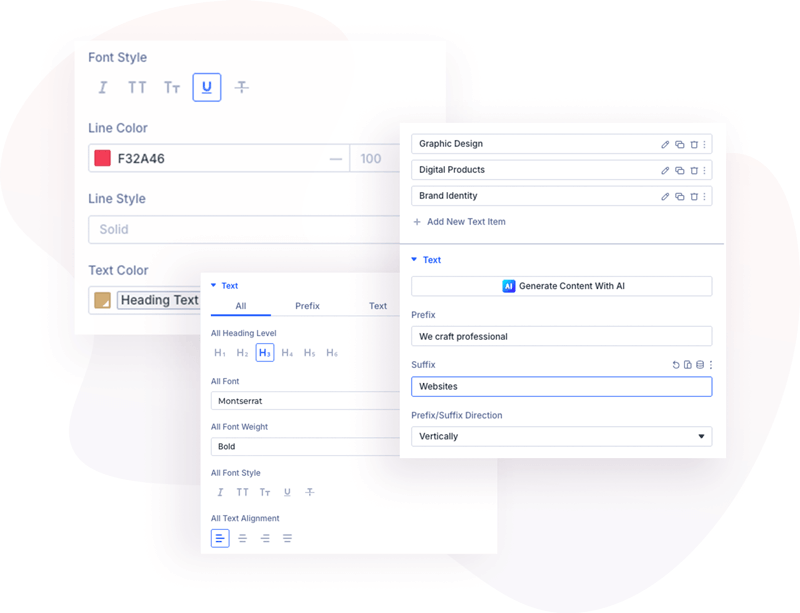Screen dimensions: 800x613
Task: Click Generate Content With AI button
Action: pyautogui.click(x=561, y=286)
